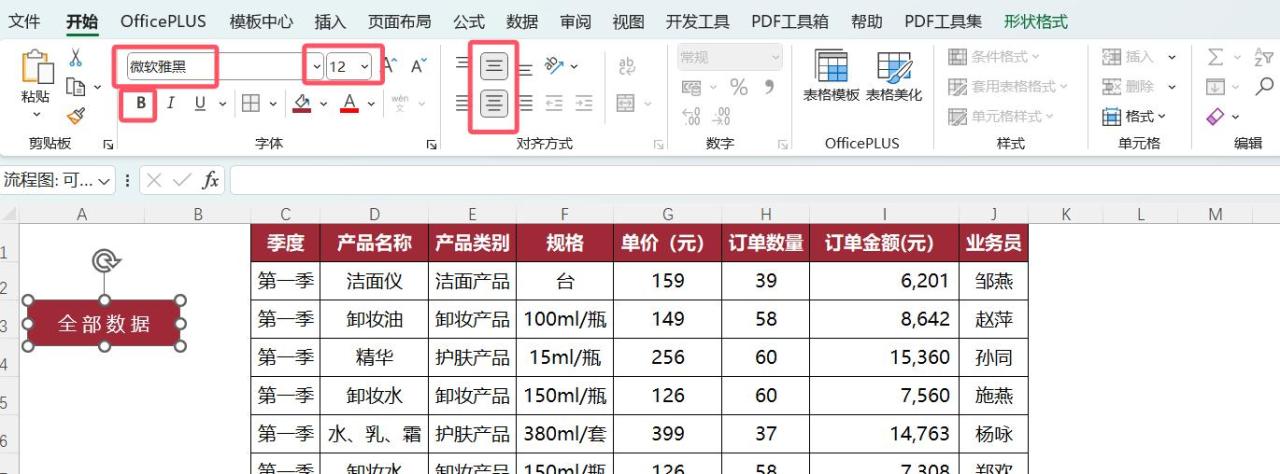Click the text Orientation icon
Screen dimensions: 1280x474
coord(555,66)
